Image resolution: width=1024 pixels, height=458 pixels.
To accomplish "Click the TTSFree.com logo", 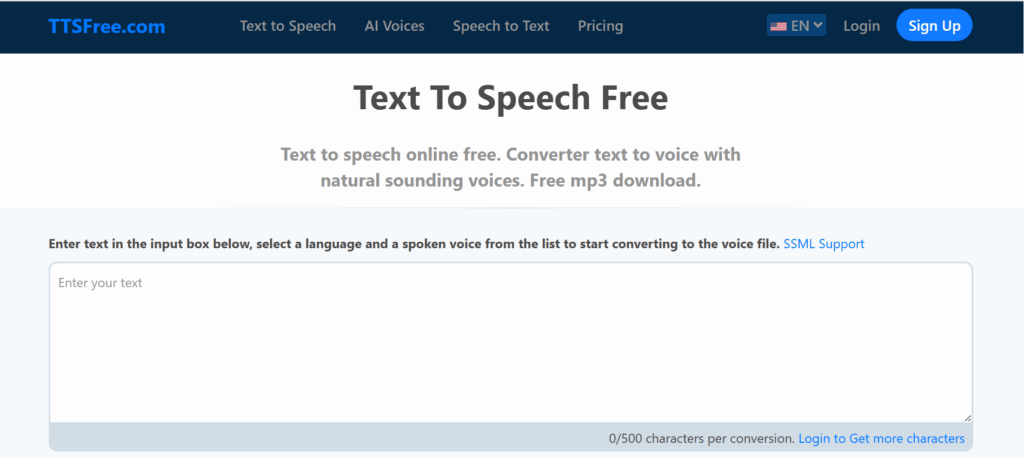I will pos(107,26).
